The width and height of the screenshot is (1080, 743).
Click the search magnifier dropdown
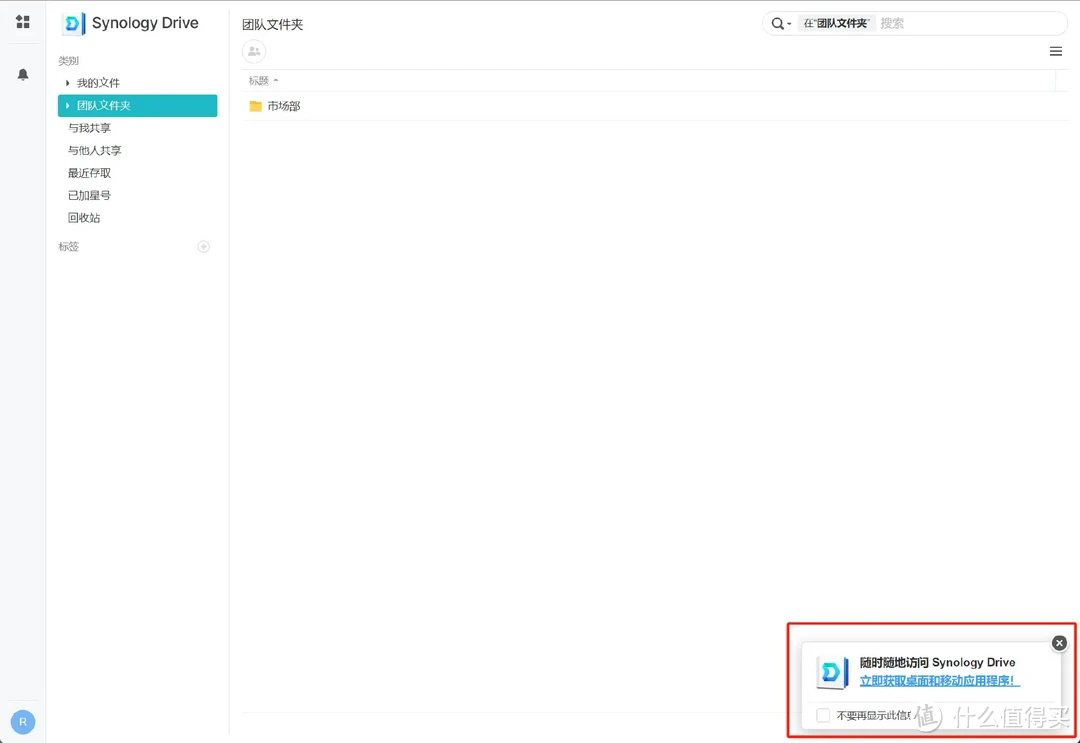tap(781, 23)
